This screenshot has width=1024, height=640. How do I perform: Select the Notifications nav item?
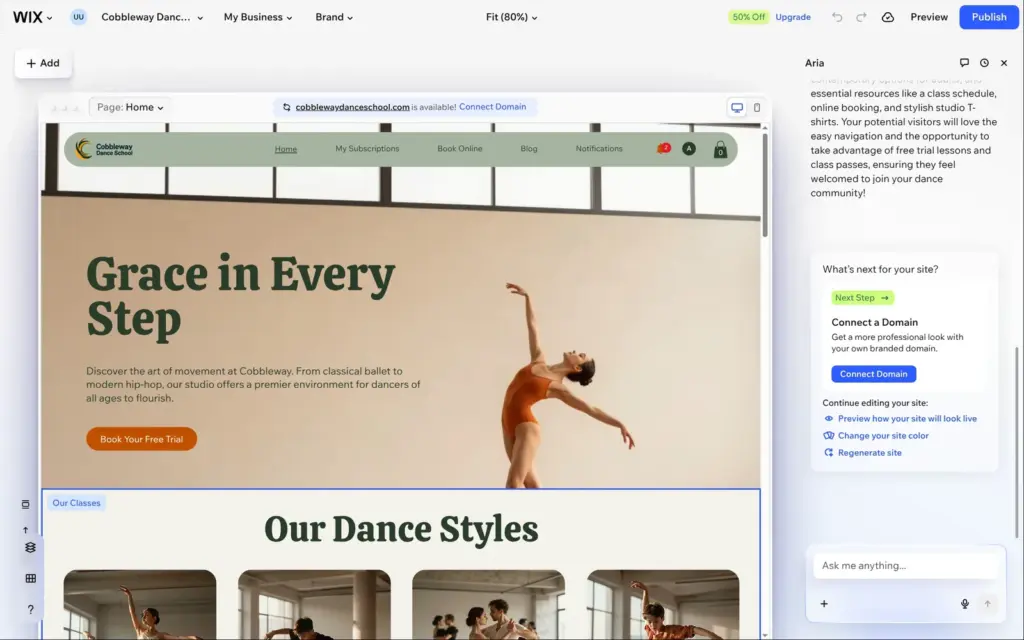[599, 149]
